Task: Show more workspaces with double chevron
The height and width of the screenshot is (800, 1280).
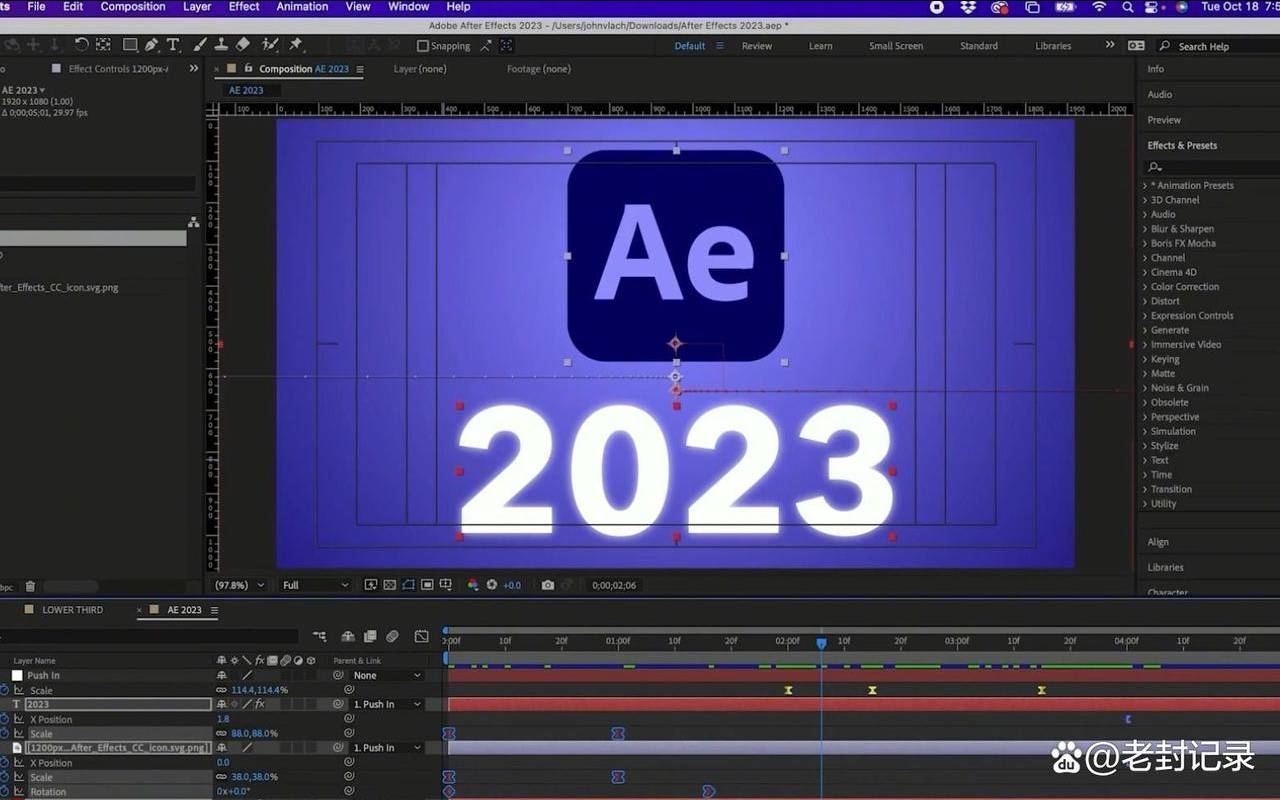Action: (1110, 45)
